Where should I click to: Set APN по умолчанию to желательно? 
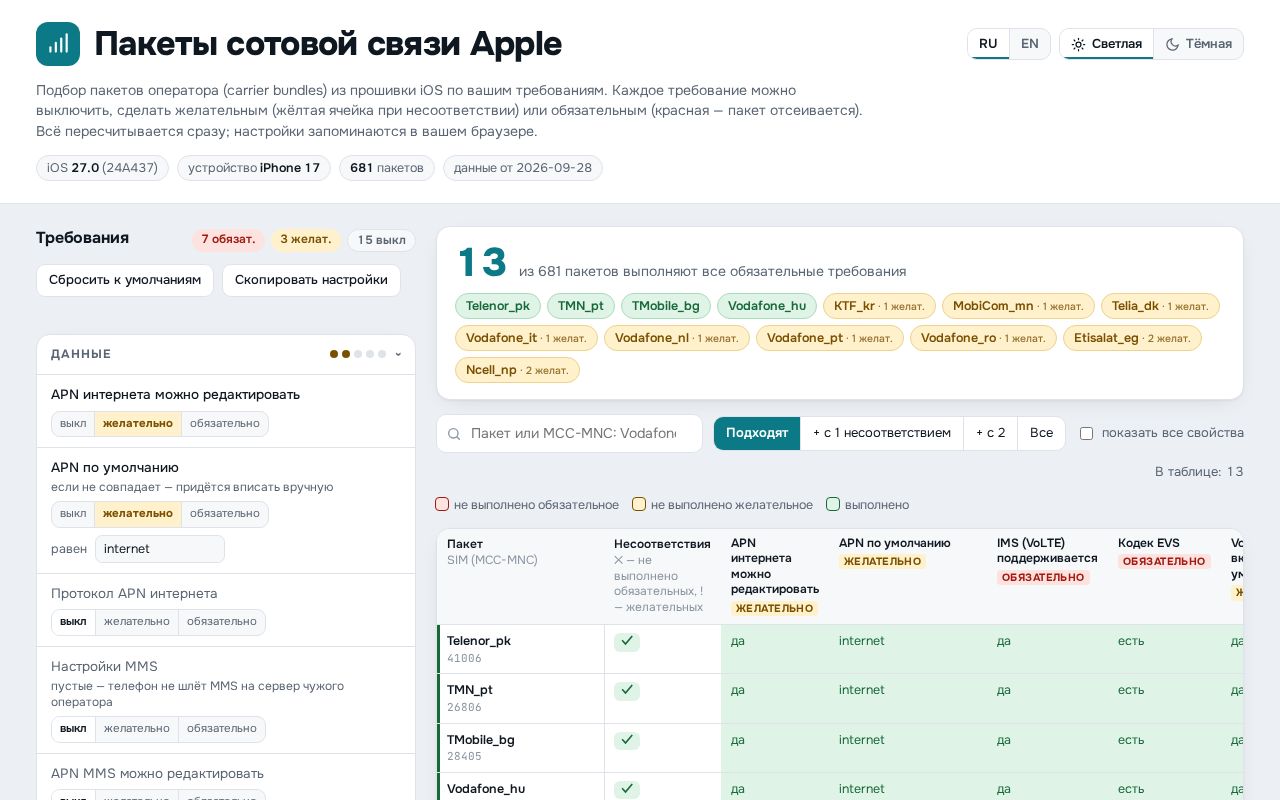click(138, 514)
